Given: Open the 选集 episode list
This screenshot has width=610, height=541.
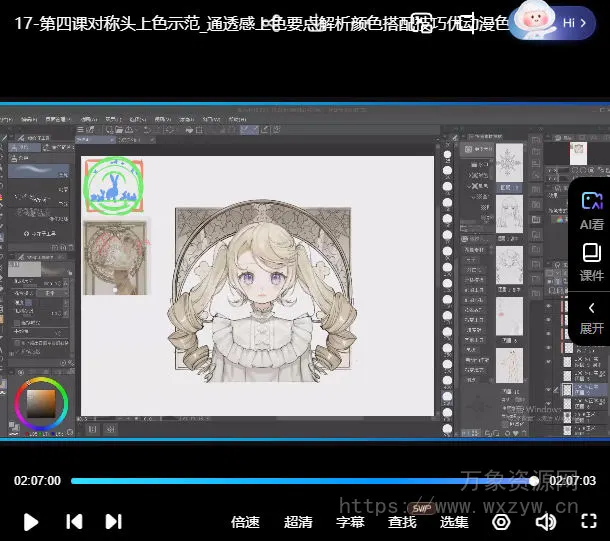Looking at the screenshot, I should tap(454, 522).
